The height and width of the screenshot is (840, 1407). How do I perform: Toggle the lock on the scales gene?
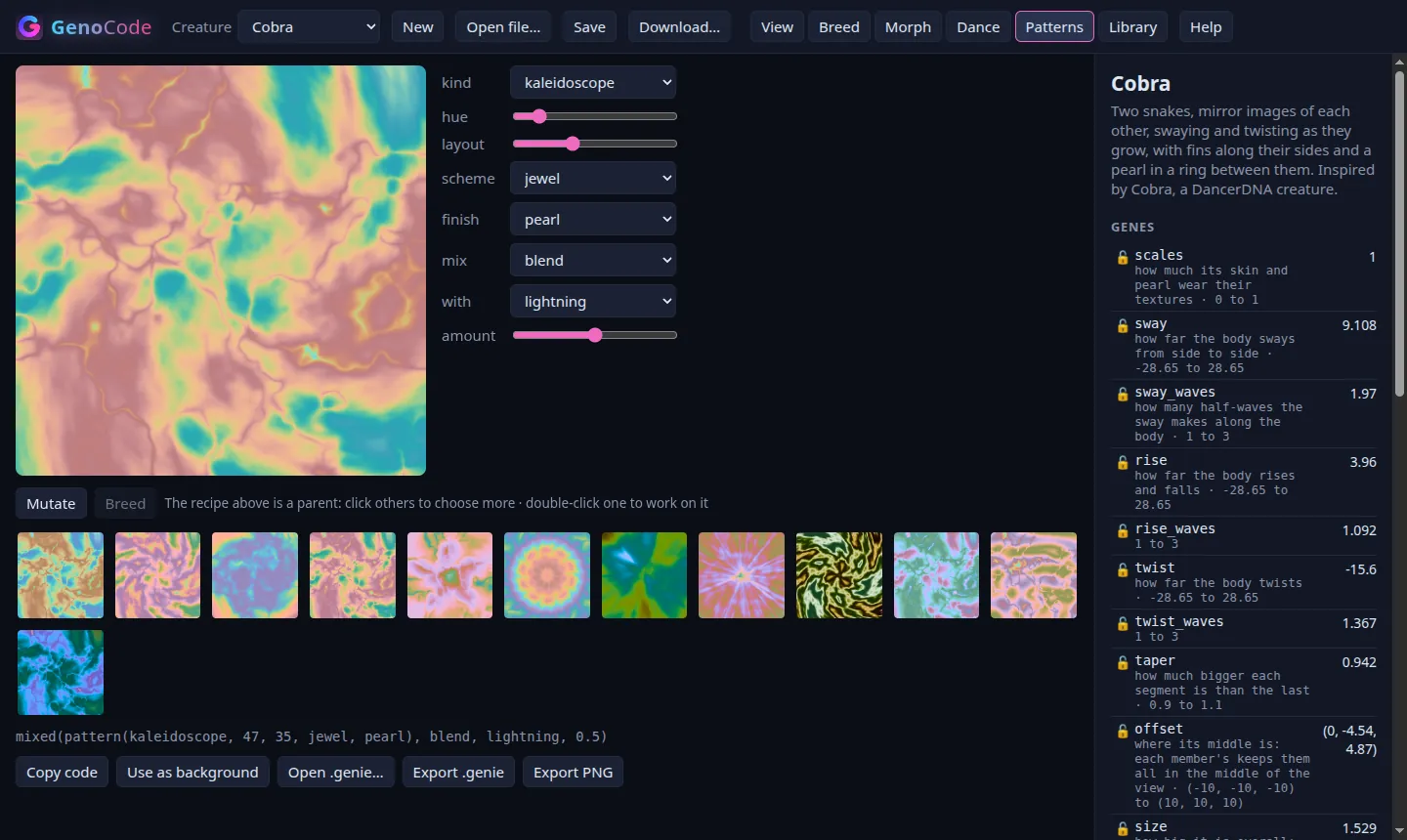coord(1123,258)
